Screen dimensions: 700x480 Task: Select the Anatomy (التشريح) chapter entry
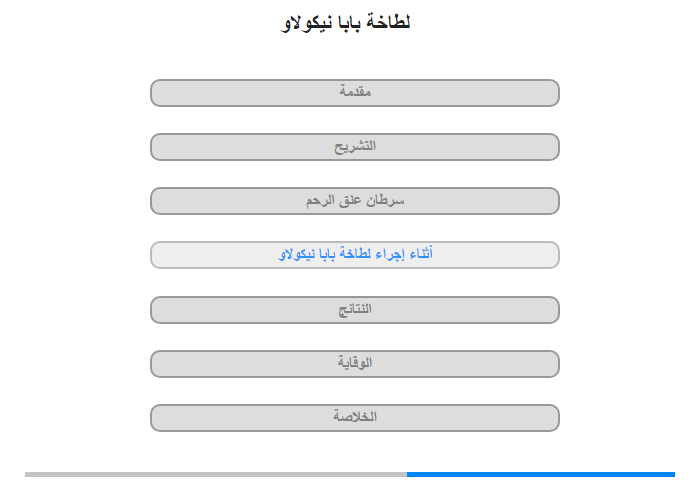(x=354, y=147)
